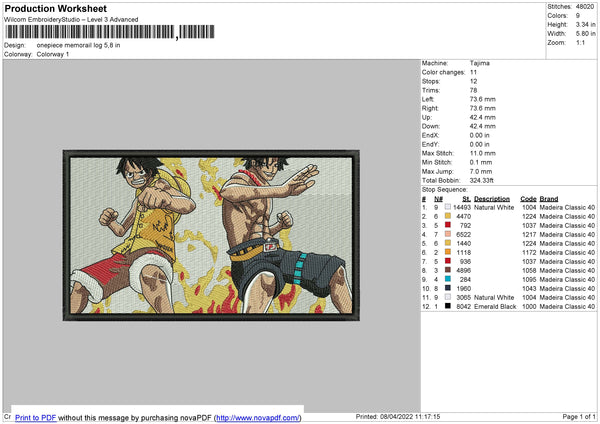This screenshot has height=424, width=600.
Task: Click the Total Bobbin value 324.33ft
Action: click(x=482, y=180)
